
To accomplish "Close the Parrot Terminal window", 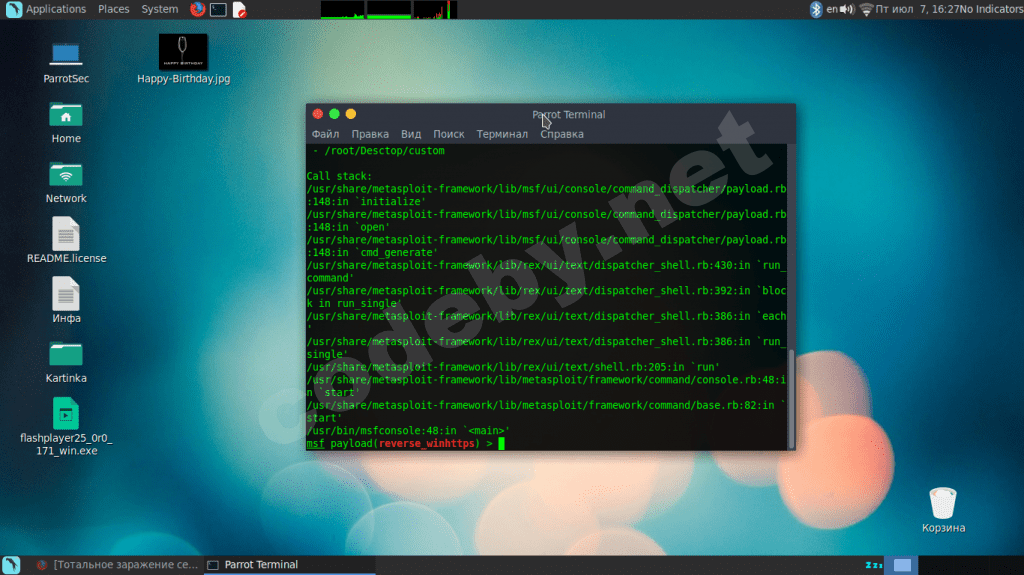I will 318,114.
